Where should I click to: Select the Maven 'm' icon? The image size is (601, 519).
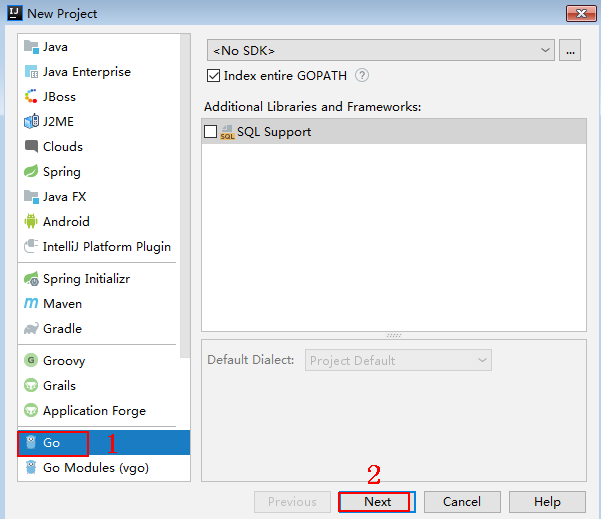pyautogui.click(x=31, y=303)
